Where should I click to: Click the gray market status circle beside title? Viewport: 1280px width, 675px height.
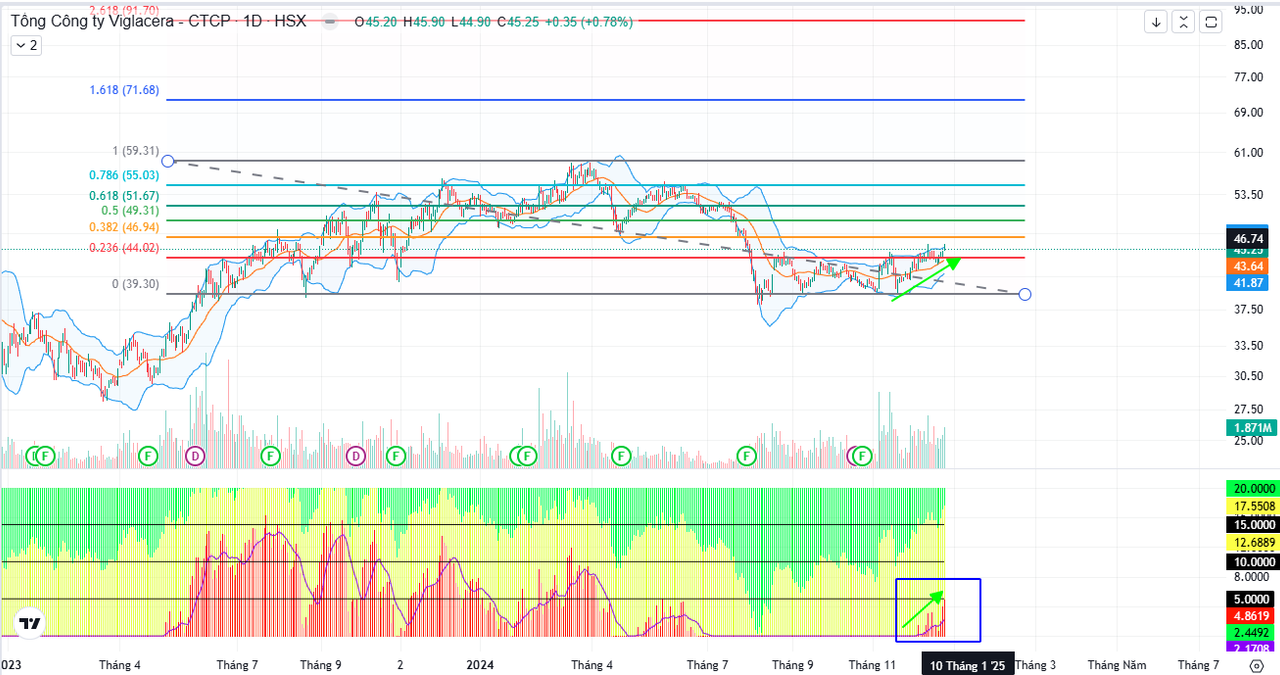[330, 21]
